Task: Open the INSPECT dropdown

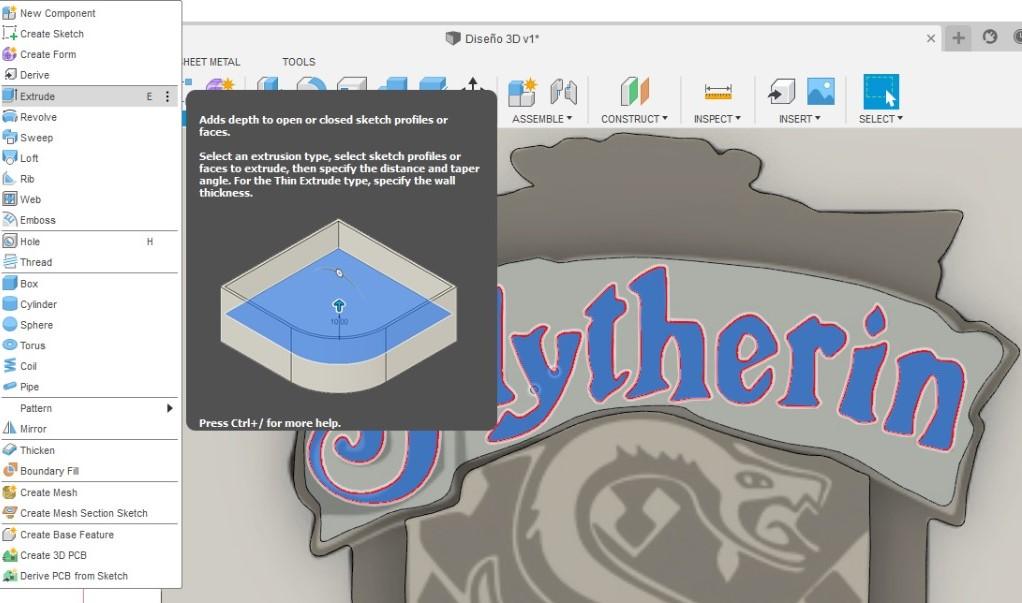Action: click(717, 119)
